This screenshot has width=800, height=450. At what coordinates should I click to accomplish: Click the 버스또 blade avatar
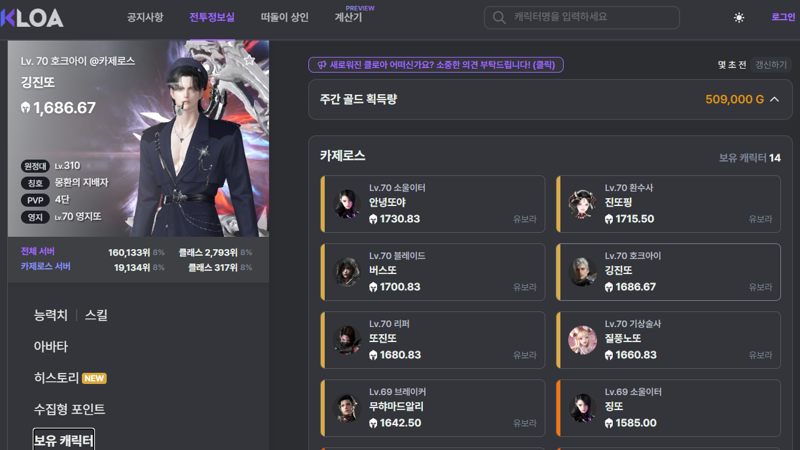[x=347, y=272]
